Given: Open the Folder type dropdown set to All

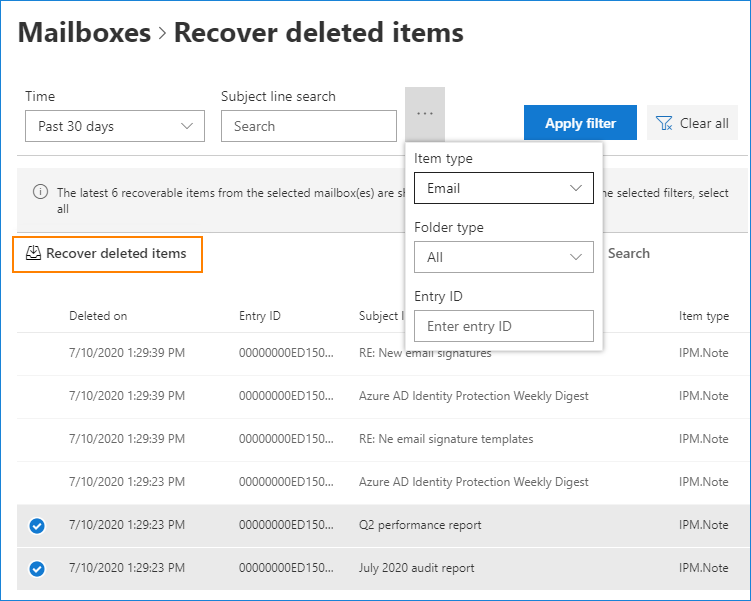Looking at the screenshot, I should 504,257.
